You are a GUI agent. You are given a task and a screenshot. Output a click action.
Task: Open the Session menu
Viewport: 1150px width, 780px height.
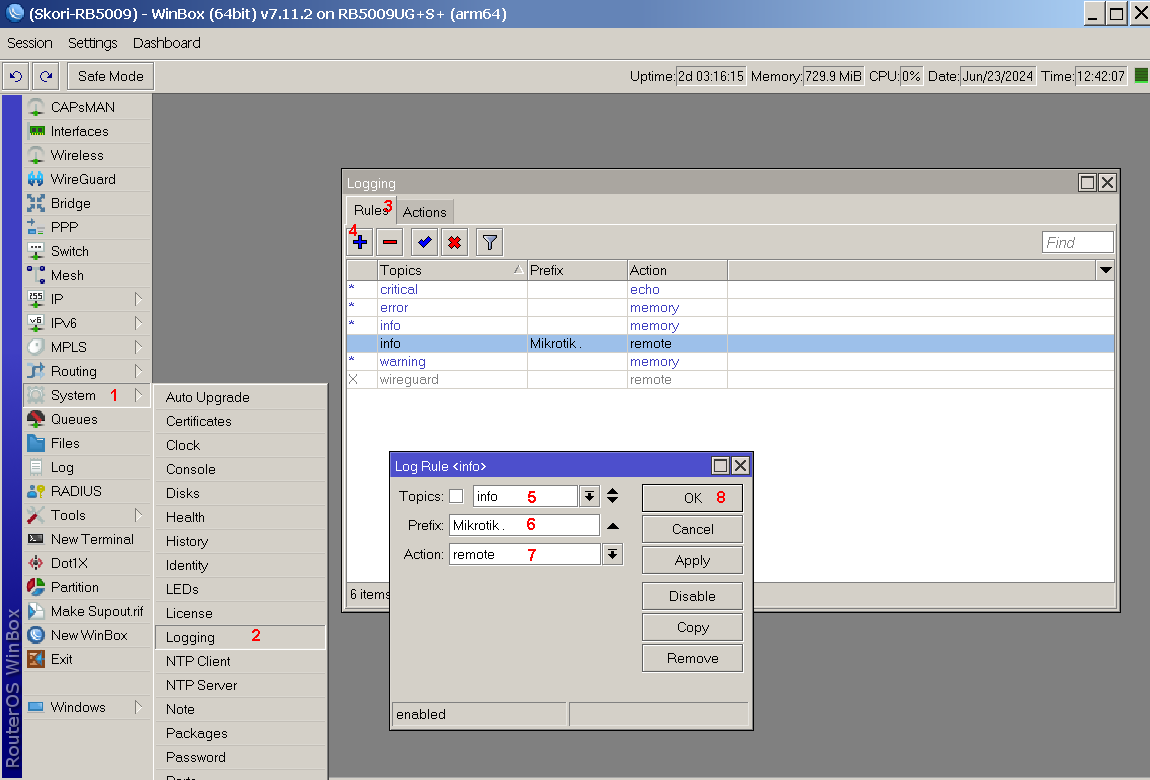[x=30, y=43]
